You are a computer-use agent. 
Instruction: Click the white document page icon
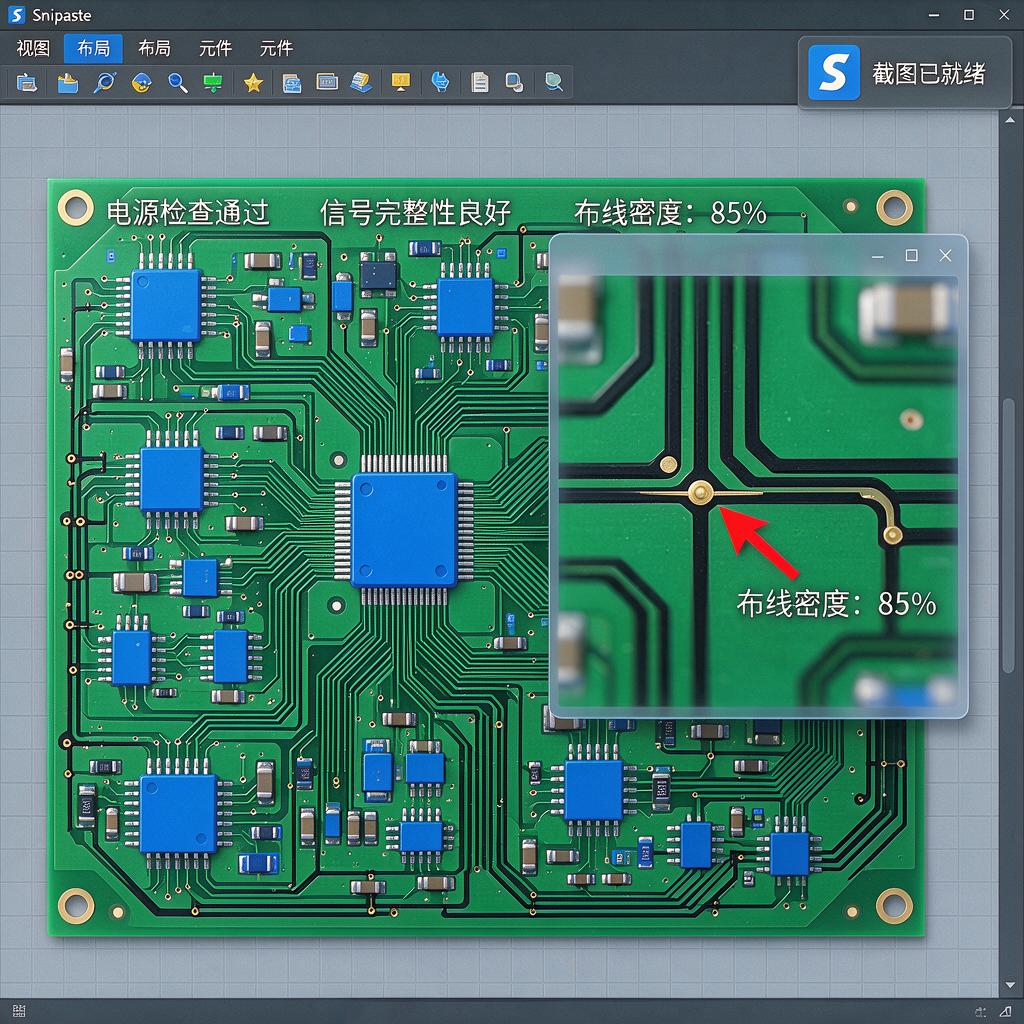coord(480,82)
